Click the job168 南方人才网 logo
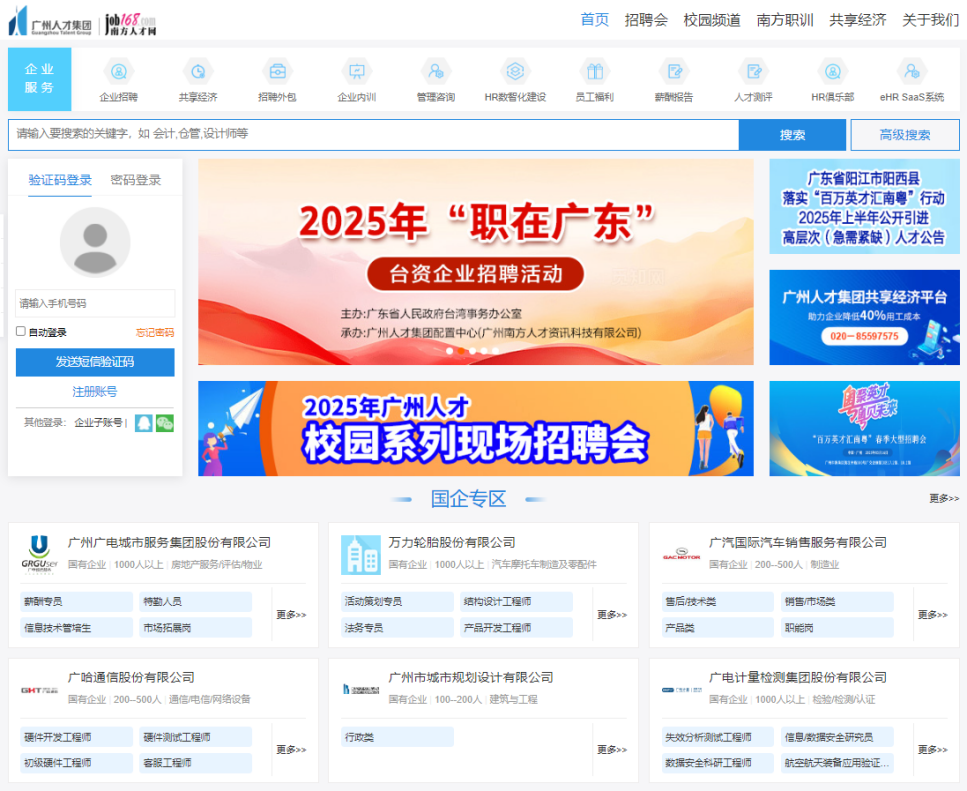 tap(130, 24)
